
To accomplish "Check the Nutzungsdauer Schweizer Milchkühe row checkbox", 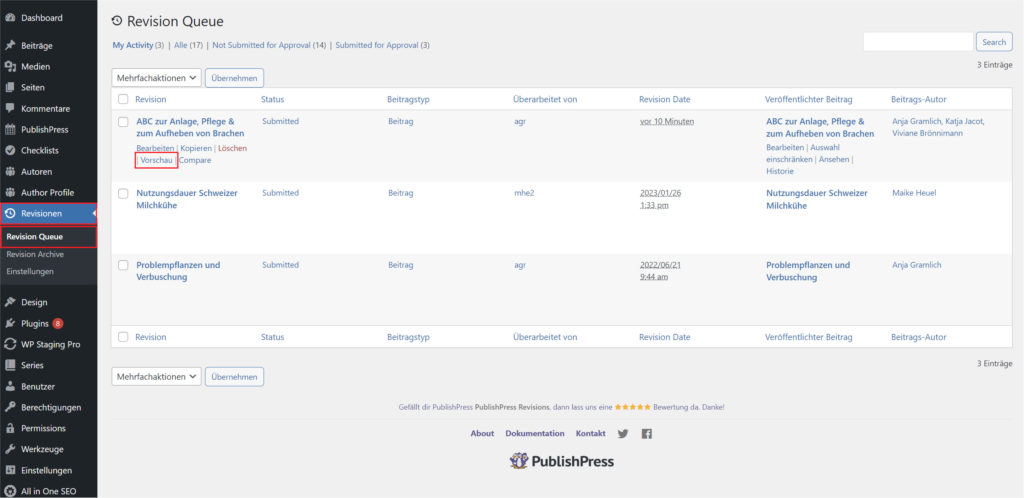I will point(123,194).
